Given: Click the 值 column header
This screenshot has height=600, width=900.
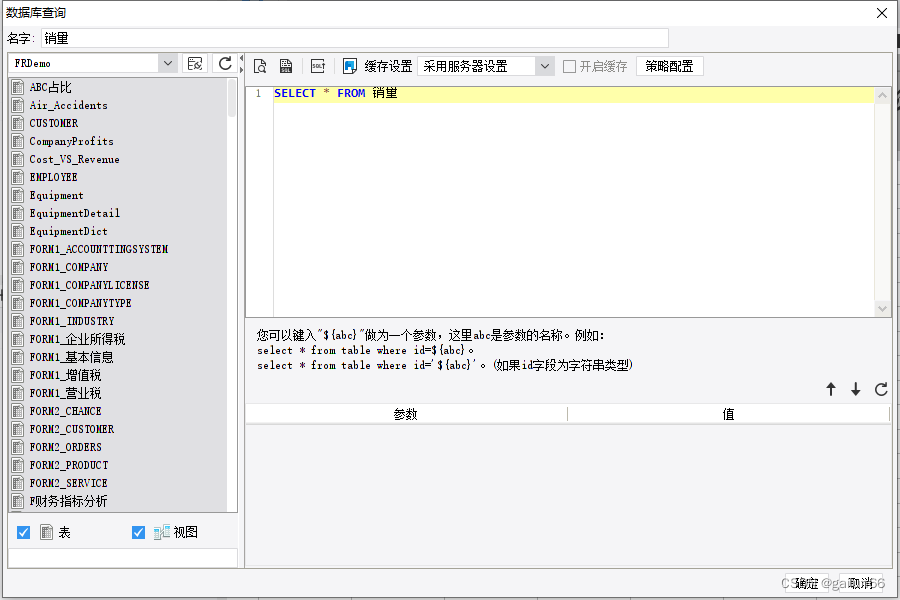Looking at the screenshot, I should (728, 414).
